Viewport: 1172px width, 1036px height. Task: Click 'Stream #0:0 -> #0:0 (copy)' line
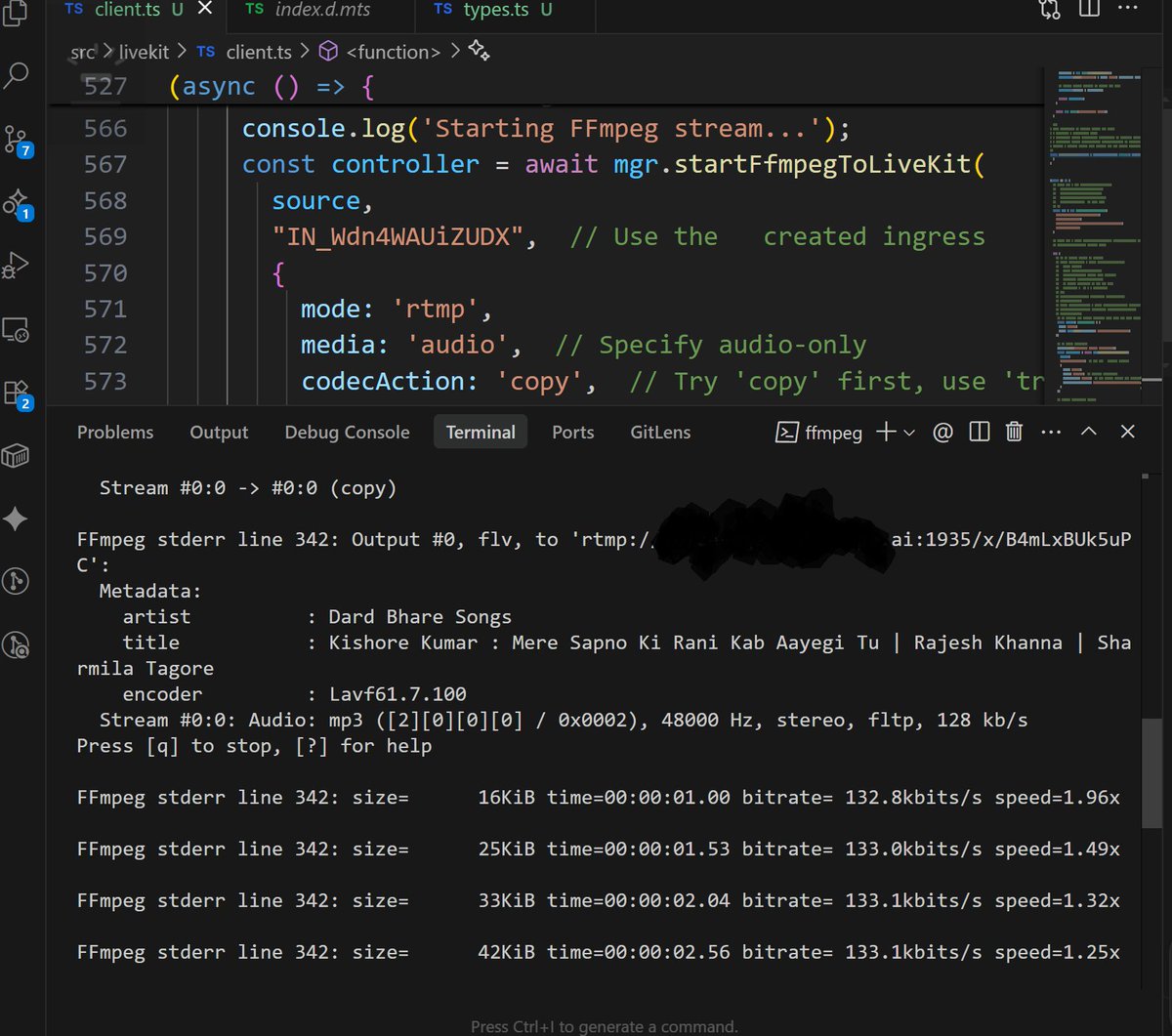click(248, 488)
